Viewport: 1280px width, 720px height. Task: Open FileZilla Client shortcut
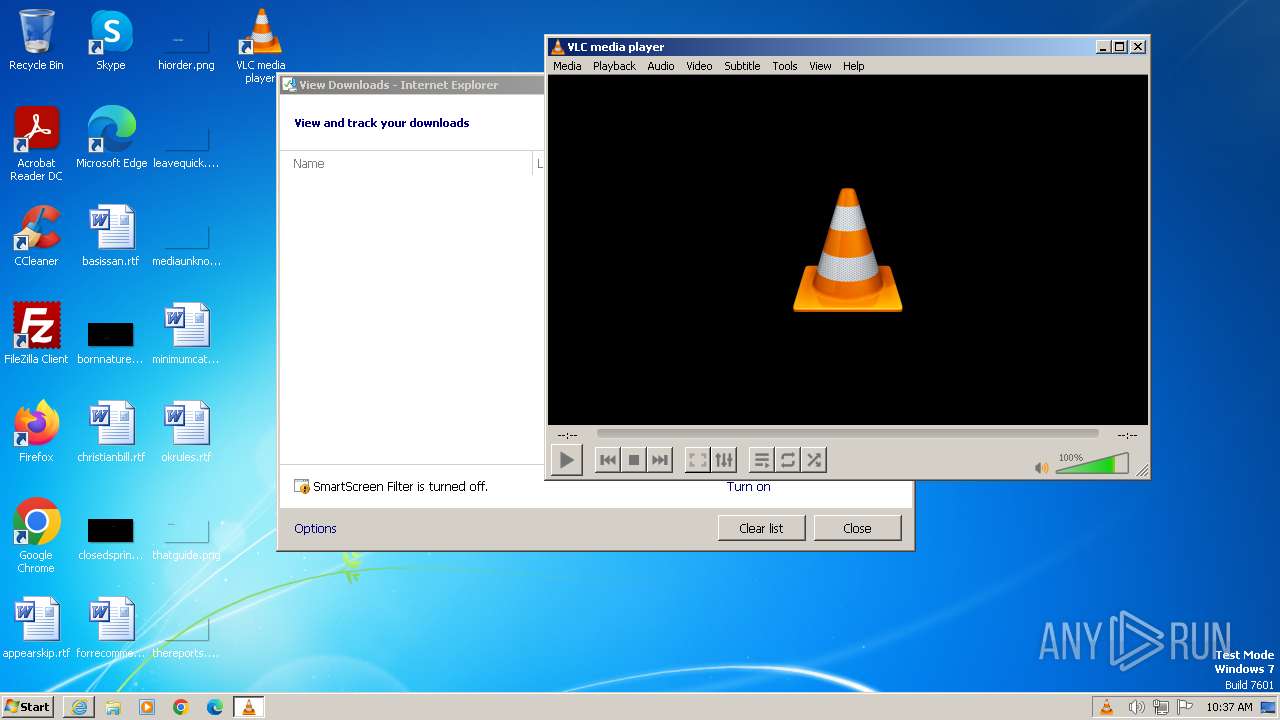[x=36, y=335]
